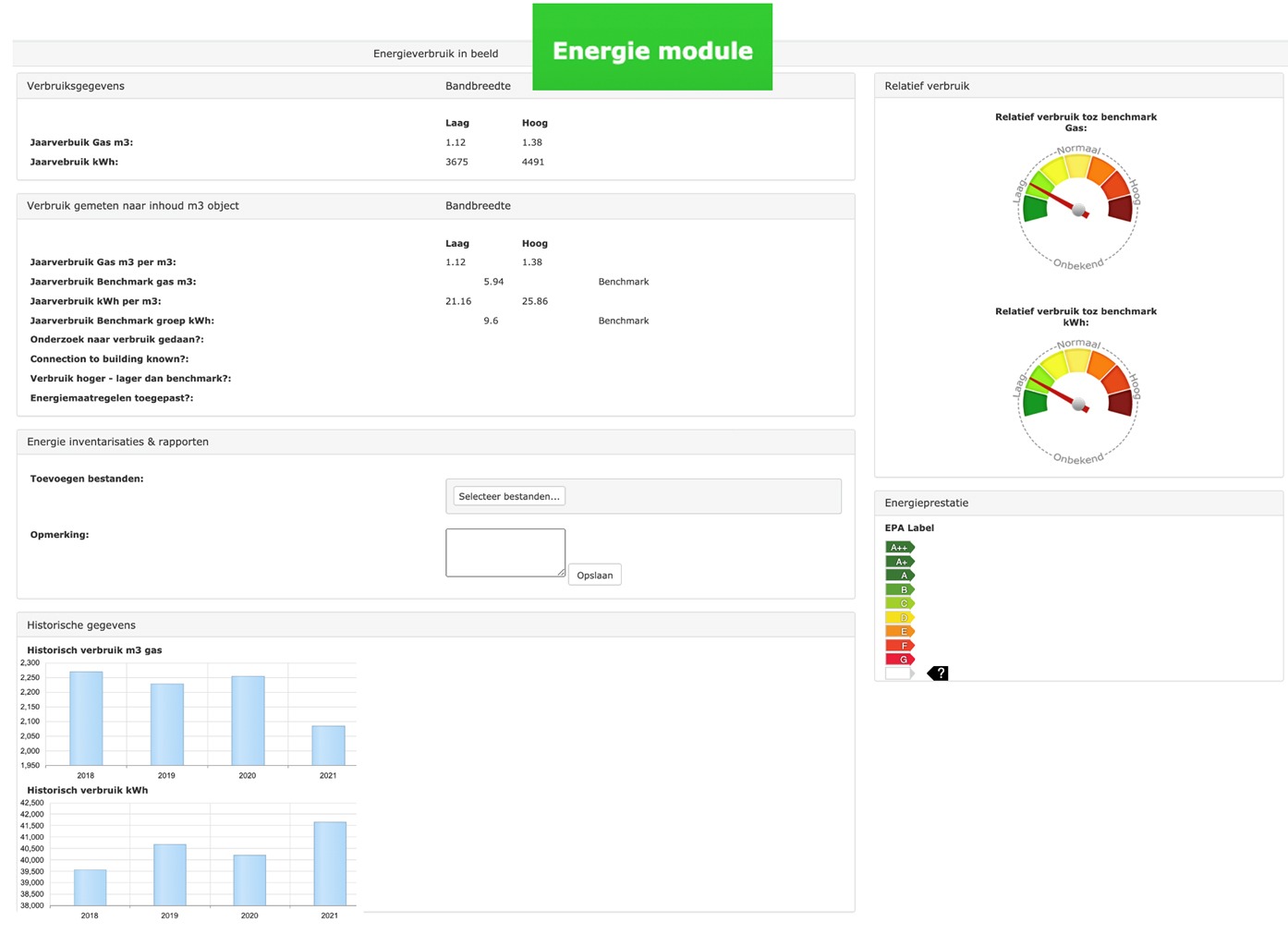Click the kWh benchmark gauge dial
The width and height of the screenshot is (1288, 934).
pos(1077,403)
